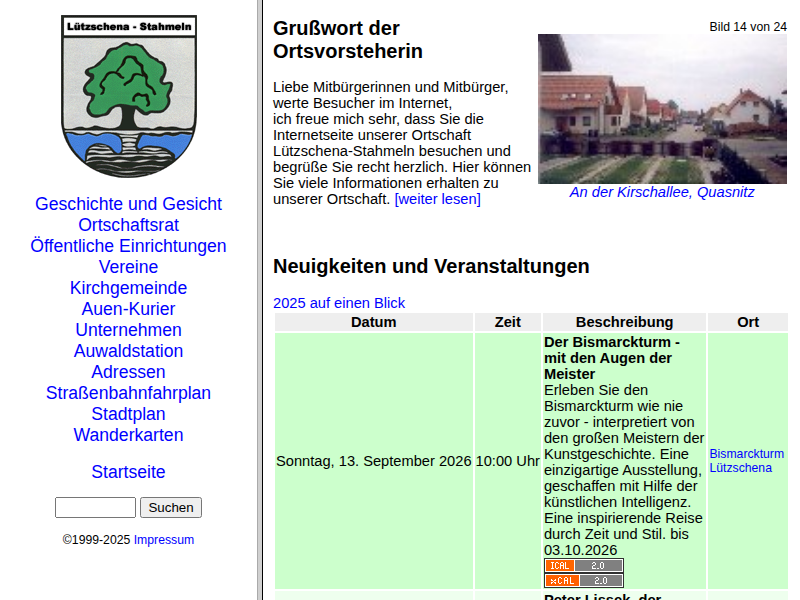This screenshot has height=600, width=800.
Task: Open the Auen-Kurier page
Action: point(129,309)
